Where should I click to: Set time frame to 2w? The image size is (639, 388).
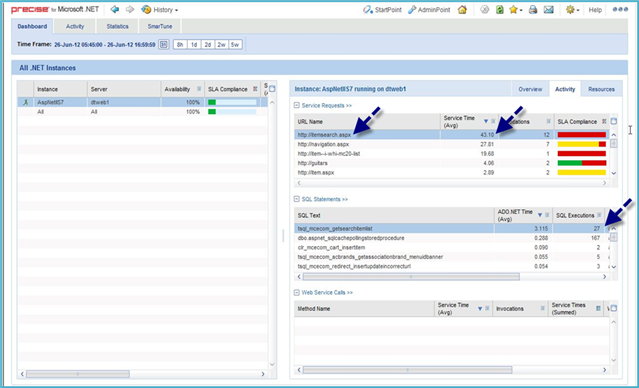click(221, 44)
